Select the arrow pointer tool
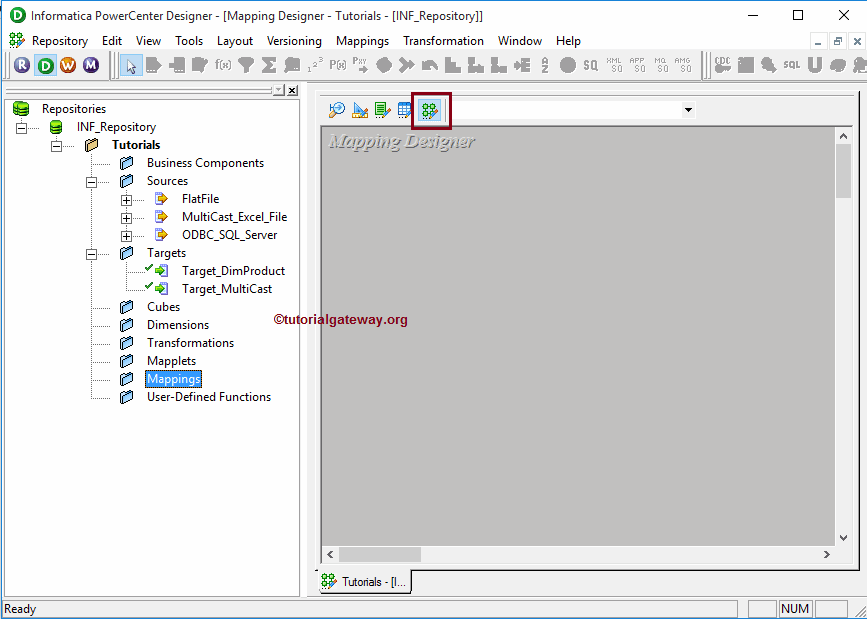The image size is (867, 619). point(131,67)
